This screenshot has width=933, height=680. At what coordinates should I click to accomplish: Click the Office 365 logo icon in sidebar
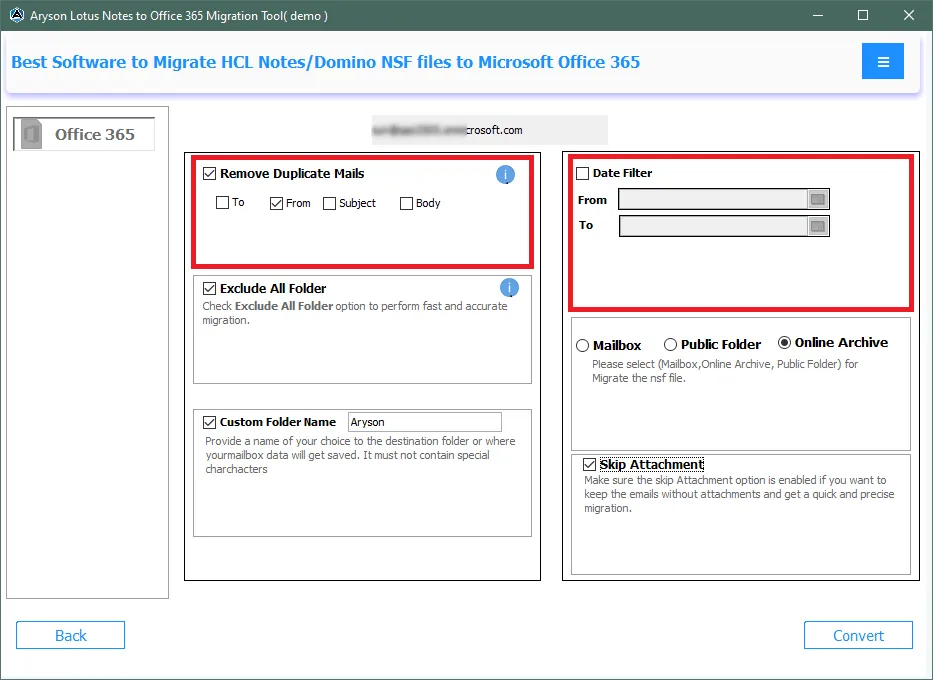(x=31, y=134)
